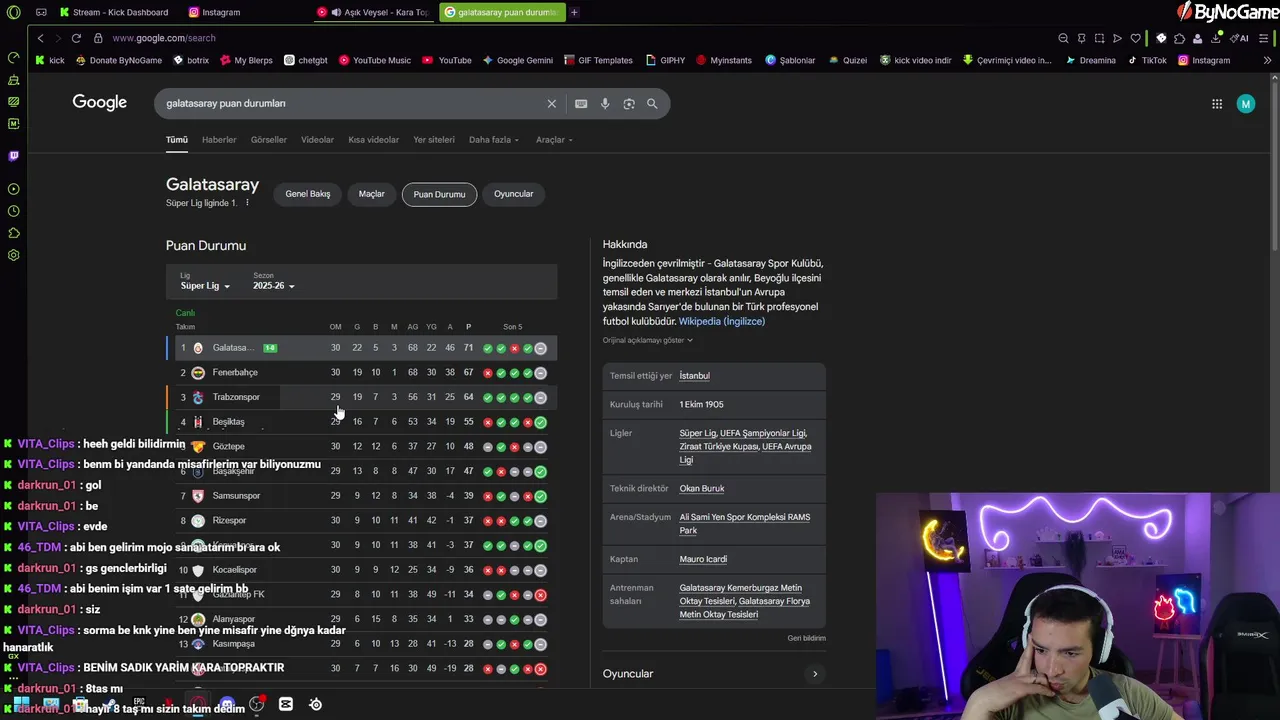Open the İstanbul link

tap(694, 376)
